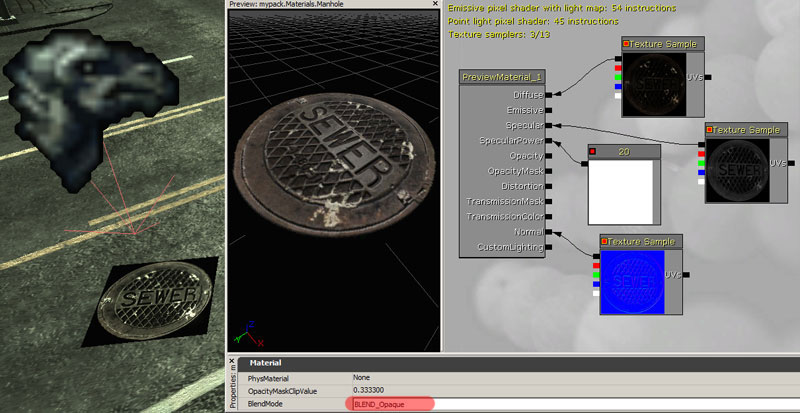Edit the OpacityMaskClipValue field 0.333300
The height and width of the screenshot is (413, 800).
[576, 391]
